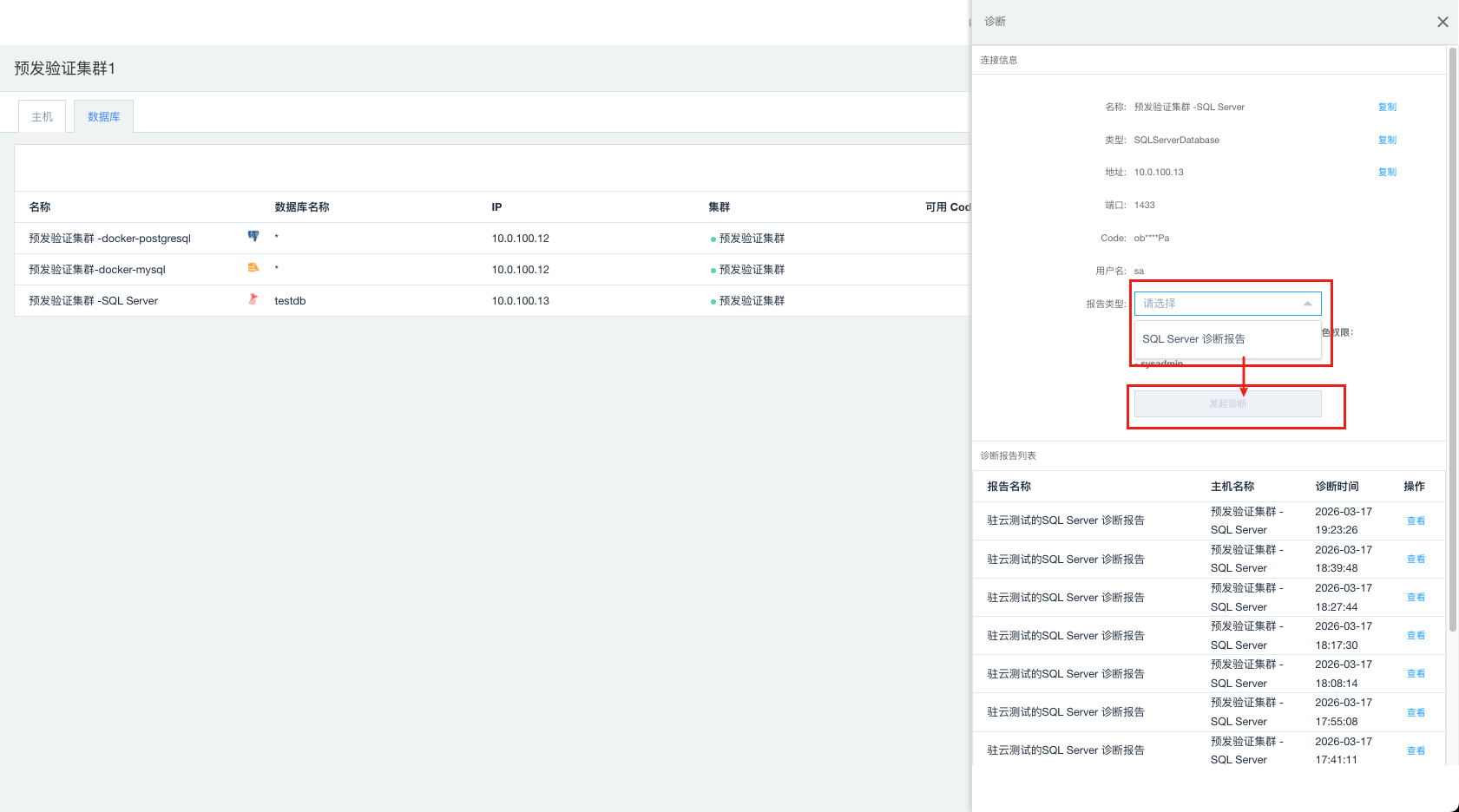
Task: Select SQL Server 诊断报告 option
Action: click(1193, 339)
